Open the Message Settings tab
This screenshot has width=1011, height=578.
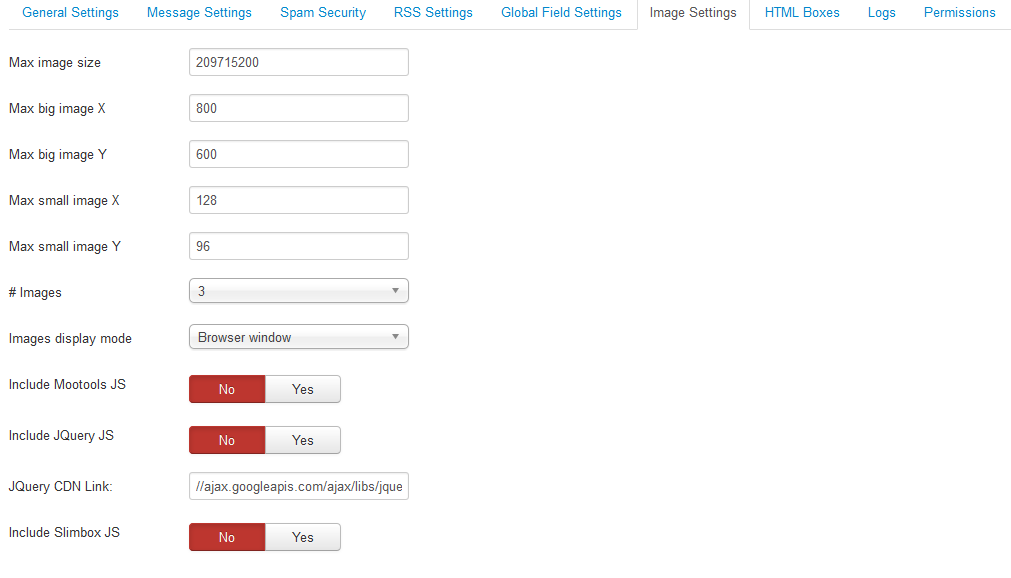pos(199,13)
